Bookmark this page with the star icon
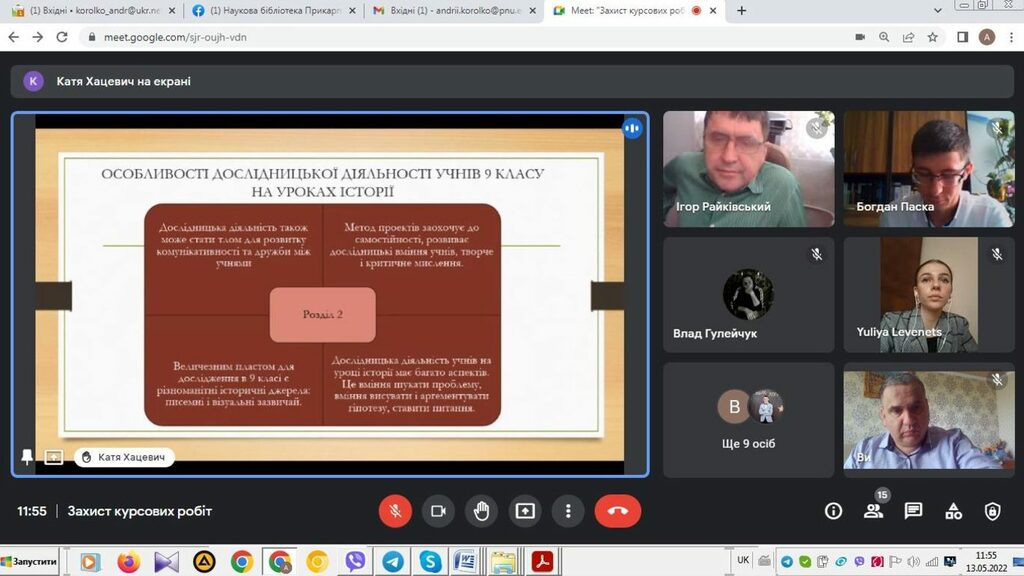The height and width of the screenshot is (576, 1024). (x=933, y=37)
